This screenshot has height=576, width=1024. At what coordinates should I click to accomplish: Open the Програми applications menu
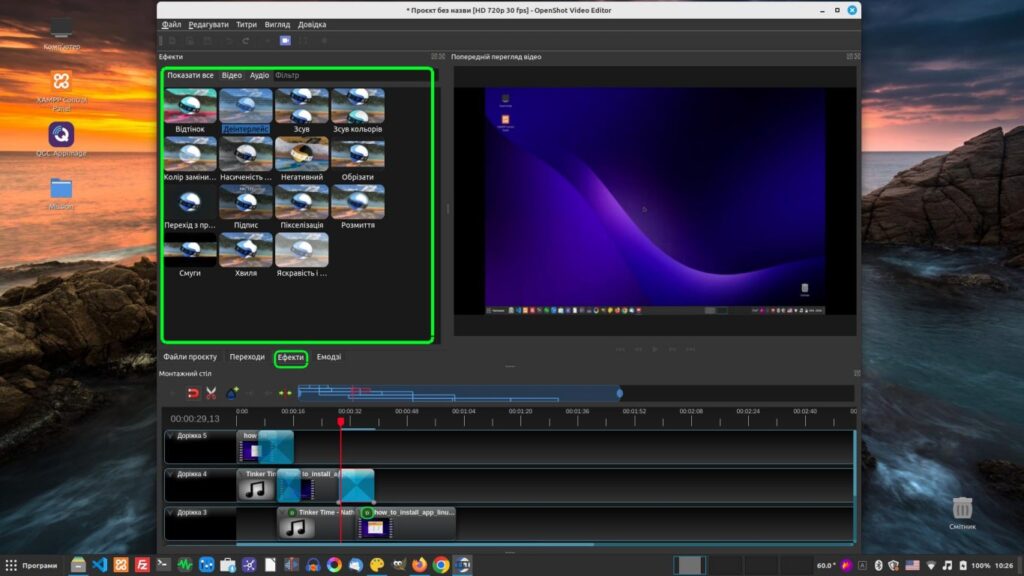click(x=31, y=566)
